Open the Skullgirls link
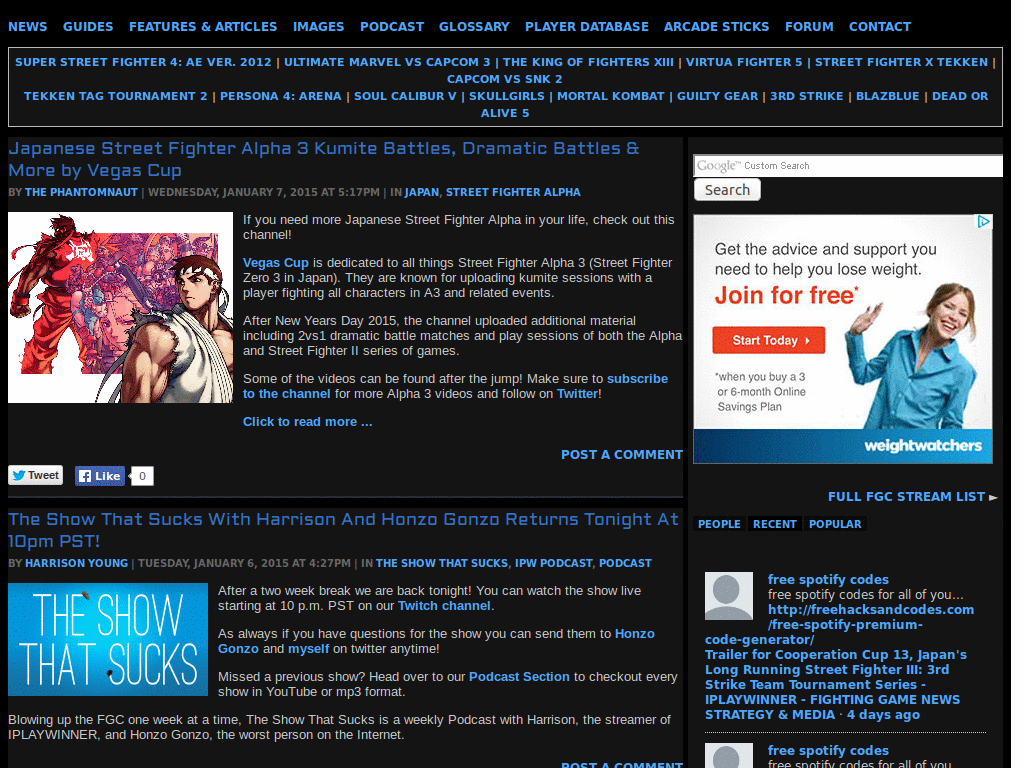The width and height of the screenshot is (1024, 768). tap(507, 96)
